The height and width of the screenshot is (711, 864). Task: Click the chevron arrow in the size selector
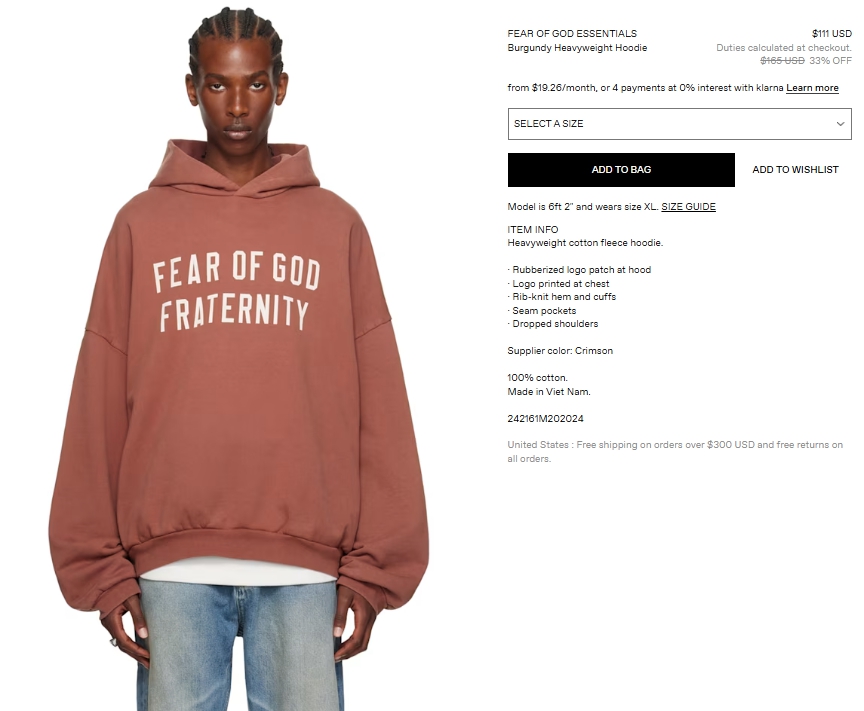tap(840, 124)
